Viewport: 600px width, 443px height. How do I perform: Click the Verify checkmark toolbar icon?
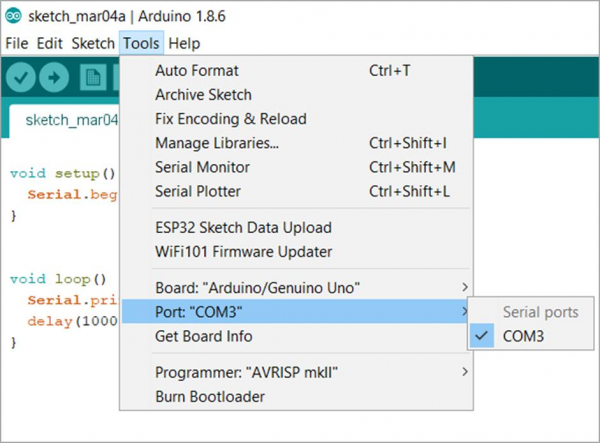[x=23, y=77]
